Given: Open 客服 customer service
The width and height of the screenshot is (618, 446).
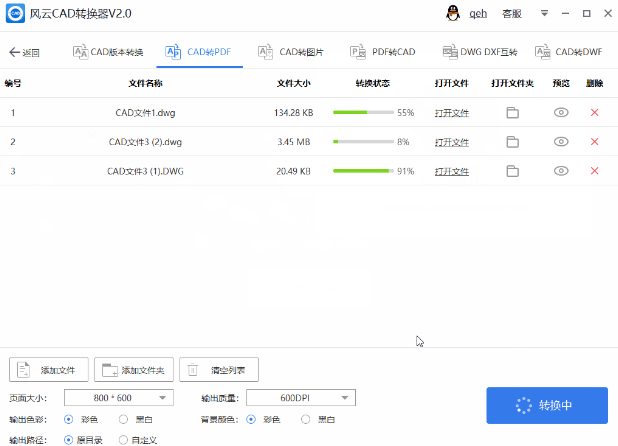Looking at the screenshot, I should (x=512, y=14).
